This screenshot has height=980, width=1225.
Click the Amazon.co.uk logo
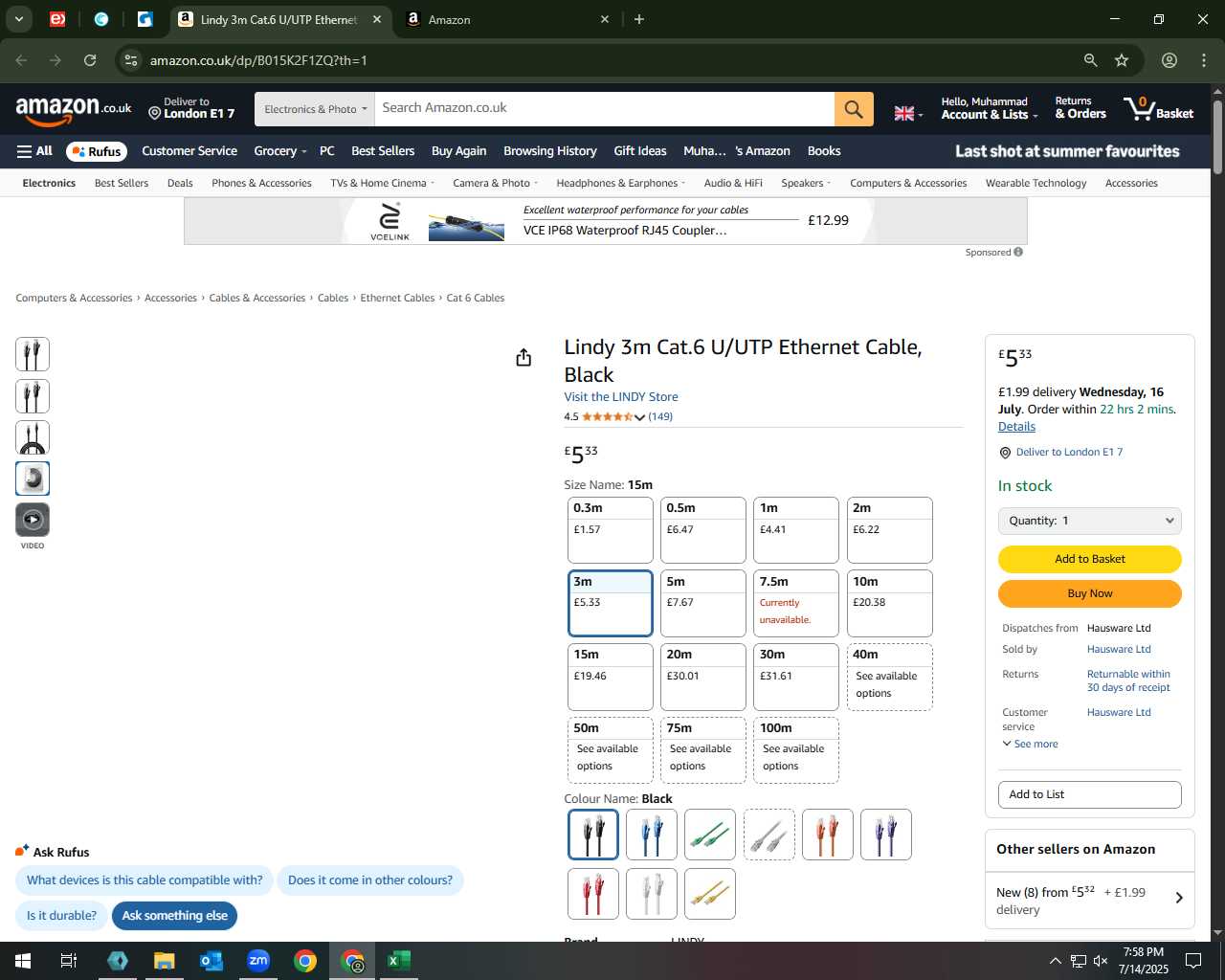point(74,110)
